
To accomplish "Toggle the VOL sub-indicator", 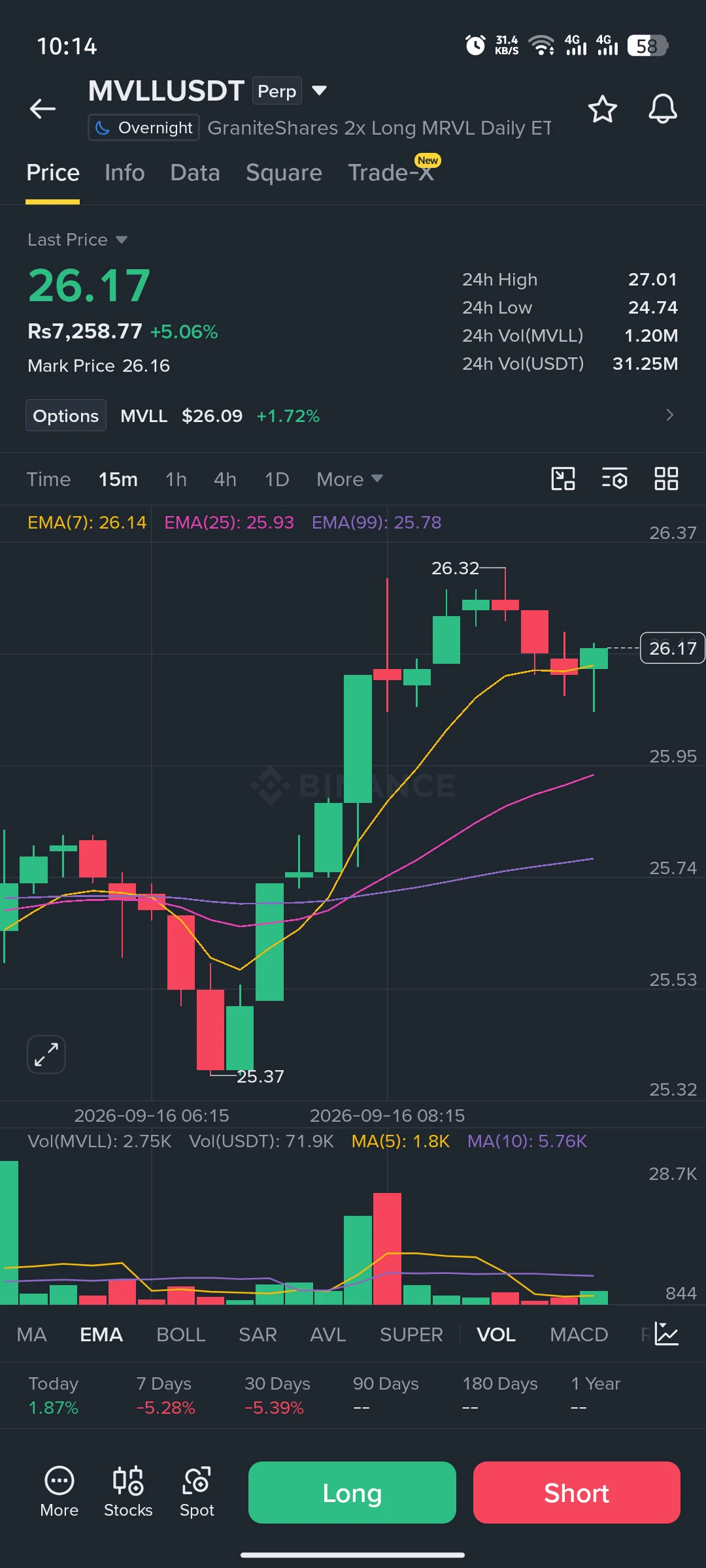I will 496,1334.
